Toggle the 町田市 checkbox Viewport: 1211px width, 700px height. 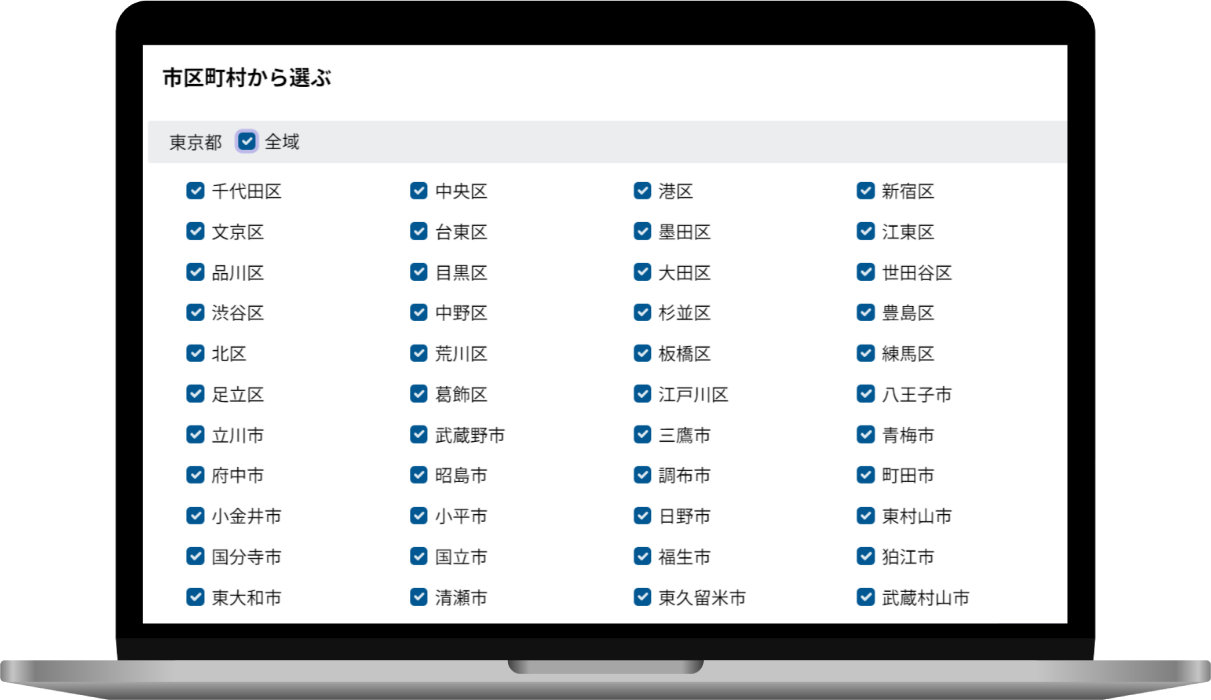pyautogui.click(x=866, y=475)
